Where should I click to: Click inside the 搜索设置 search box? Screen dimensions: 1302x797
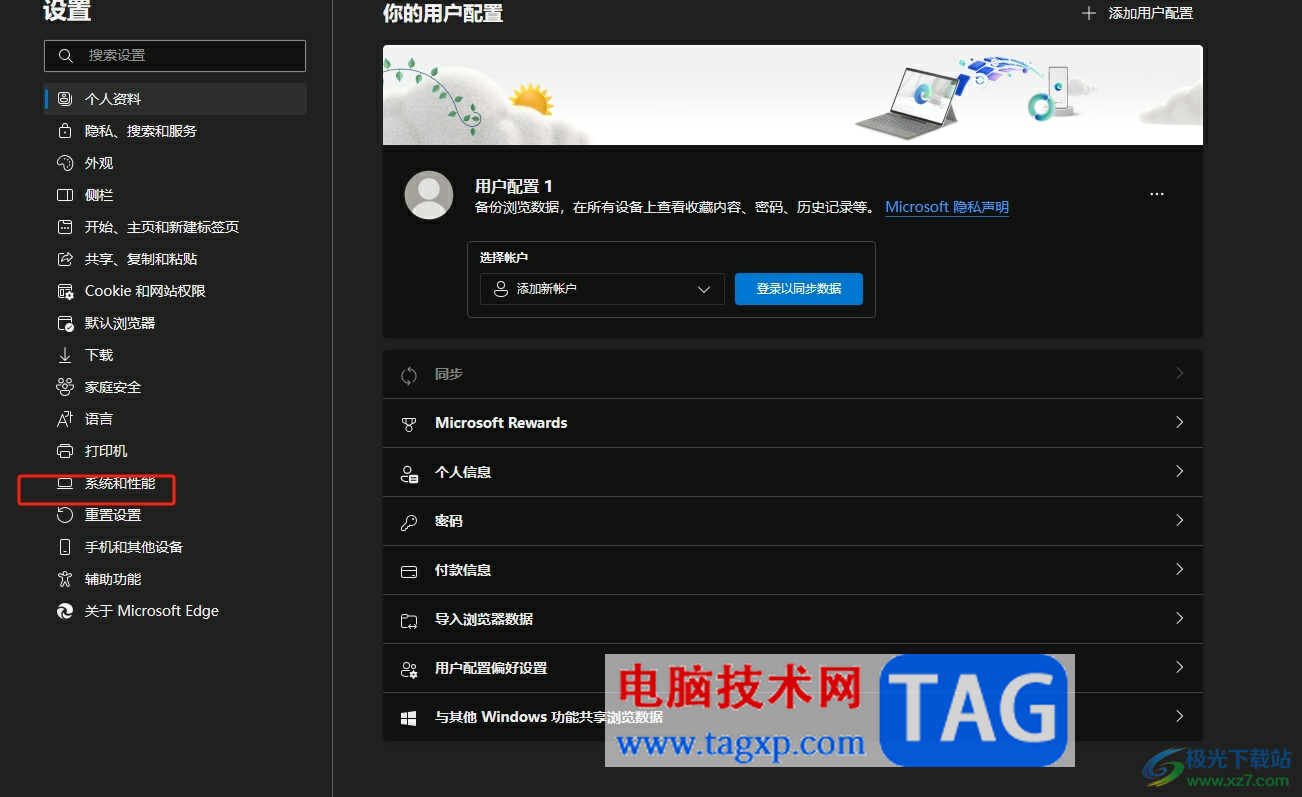tap(175, 56)
